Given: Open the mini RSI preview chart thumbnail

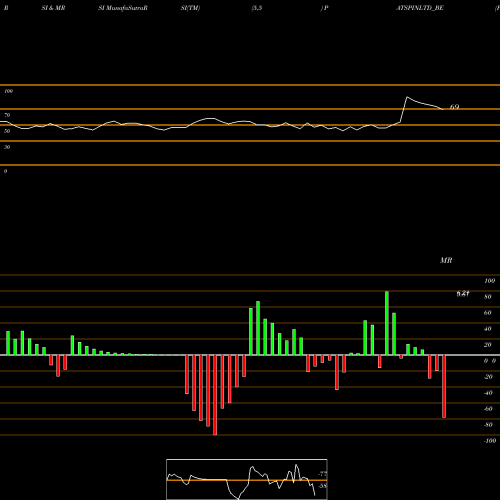Looking at the screenshot, I should [247, 479].
